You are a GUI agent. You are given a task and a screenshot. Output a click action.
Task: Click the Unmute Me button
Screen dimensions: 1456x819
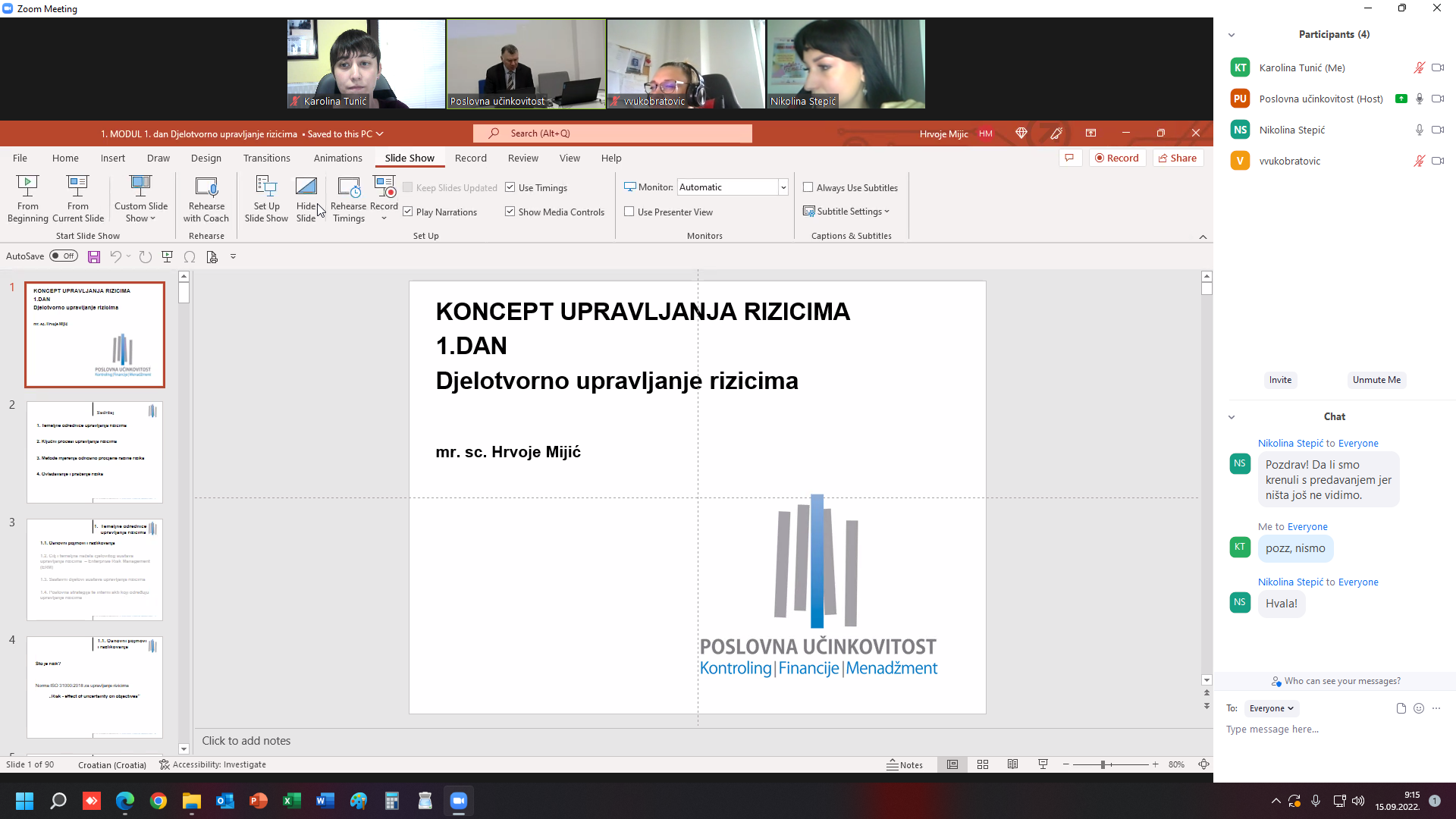coord(1376,380)
